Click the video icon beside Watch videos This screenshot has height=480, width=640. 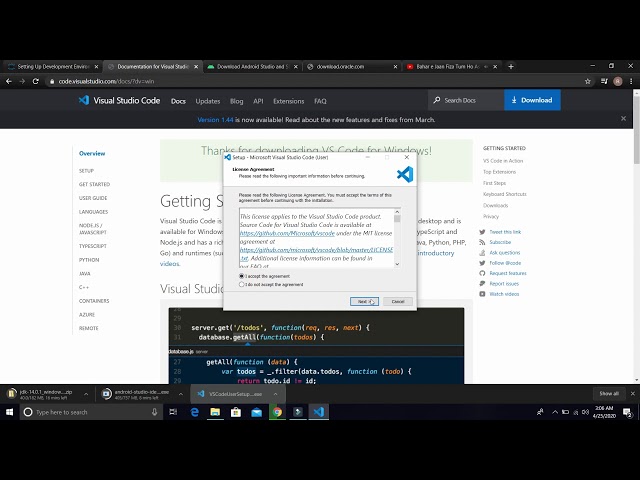482,294
